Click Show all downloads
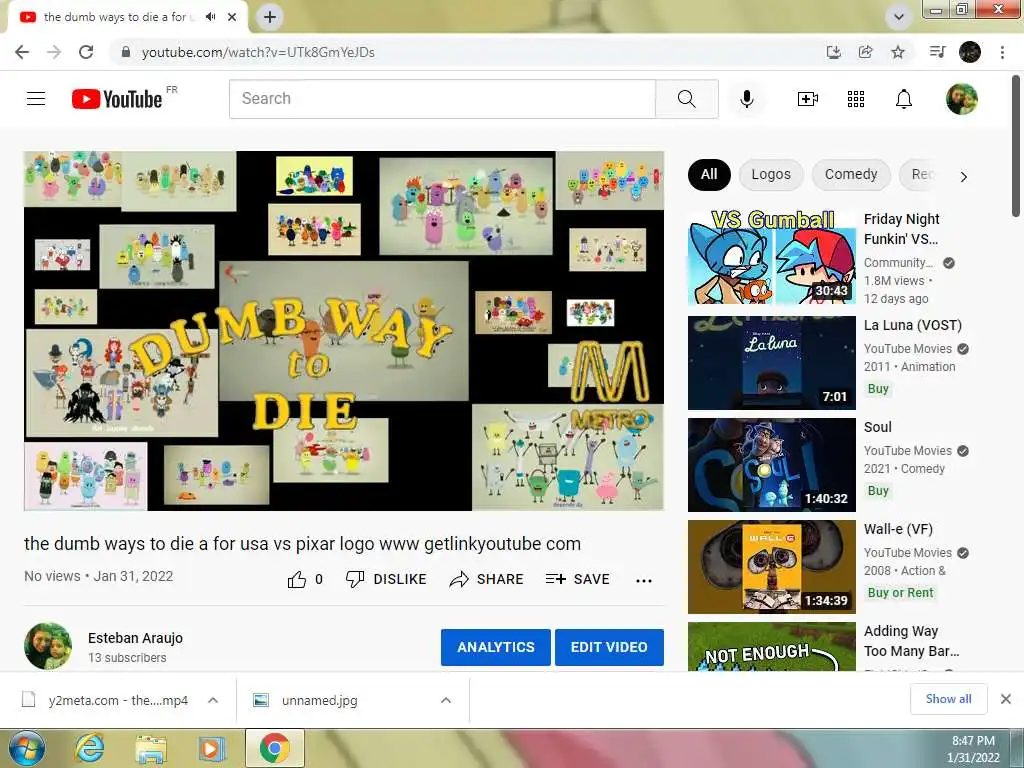 click(x=949, y=699)
